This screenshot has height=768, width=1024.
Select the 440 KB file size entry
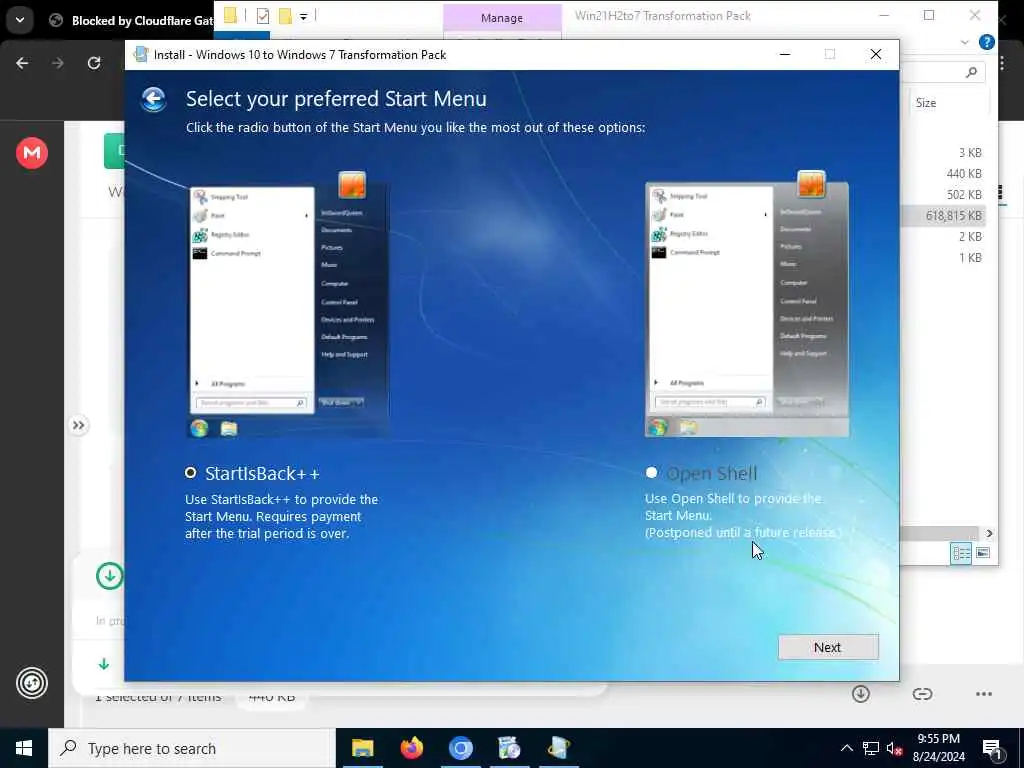(964, 174)
